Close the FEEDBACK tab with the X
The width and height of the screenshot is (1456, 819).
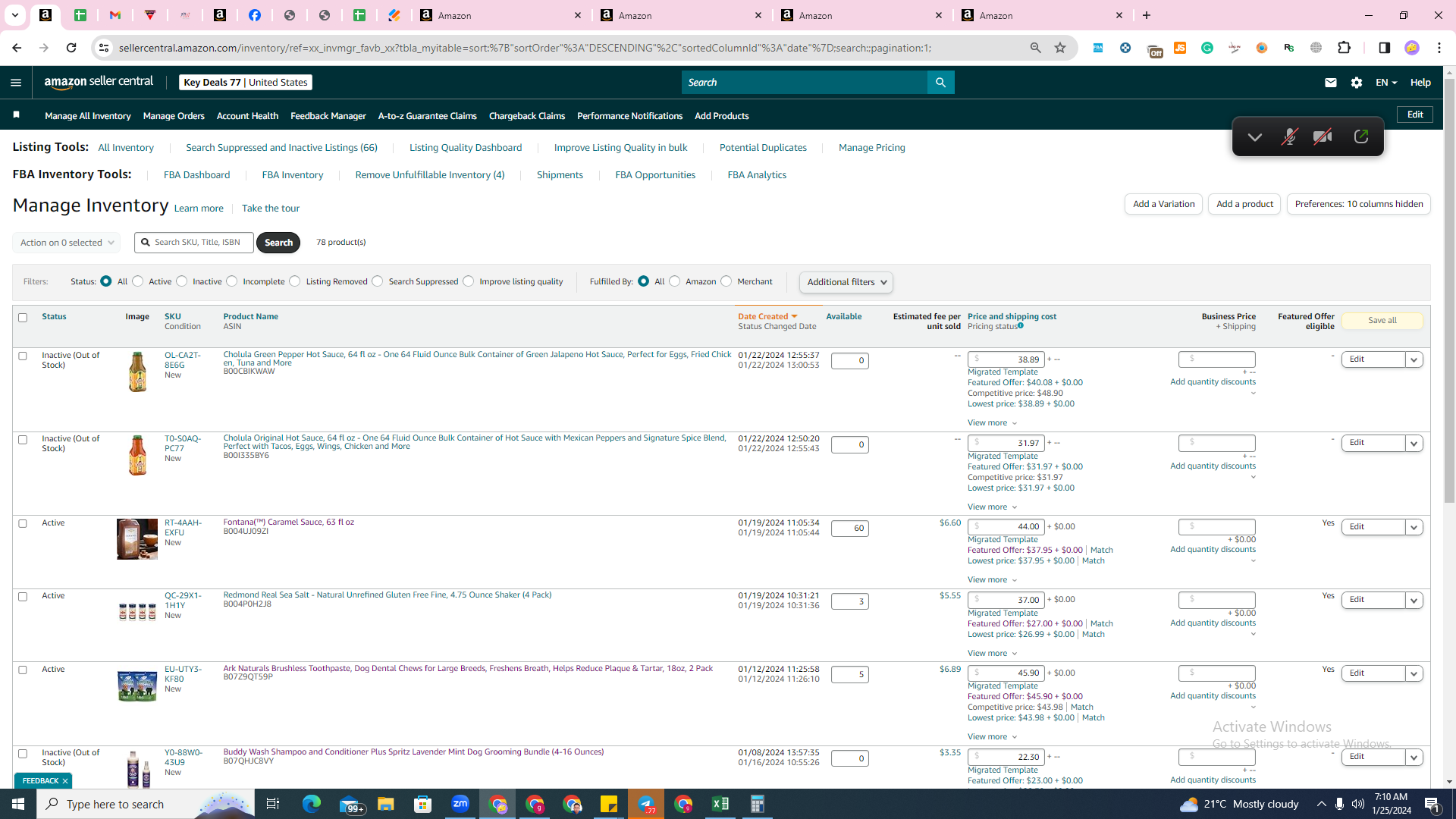(x=65, y=781)
